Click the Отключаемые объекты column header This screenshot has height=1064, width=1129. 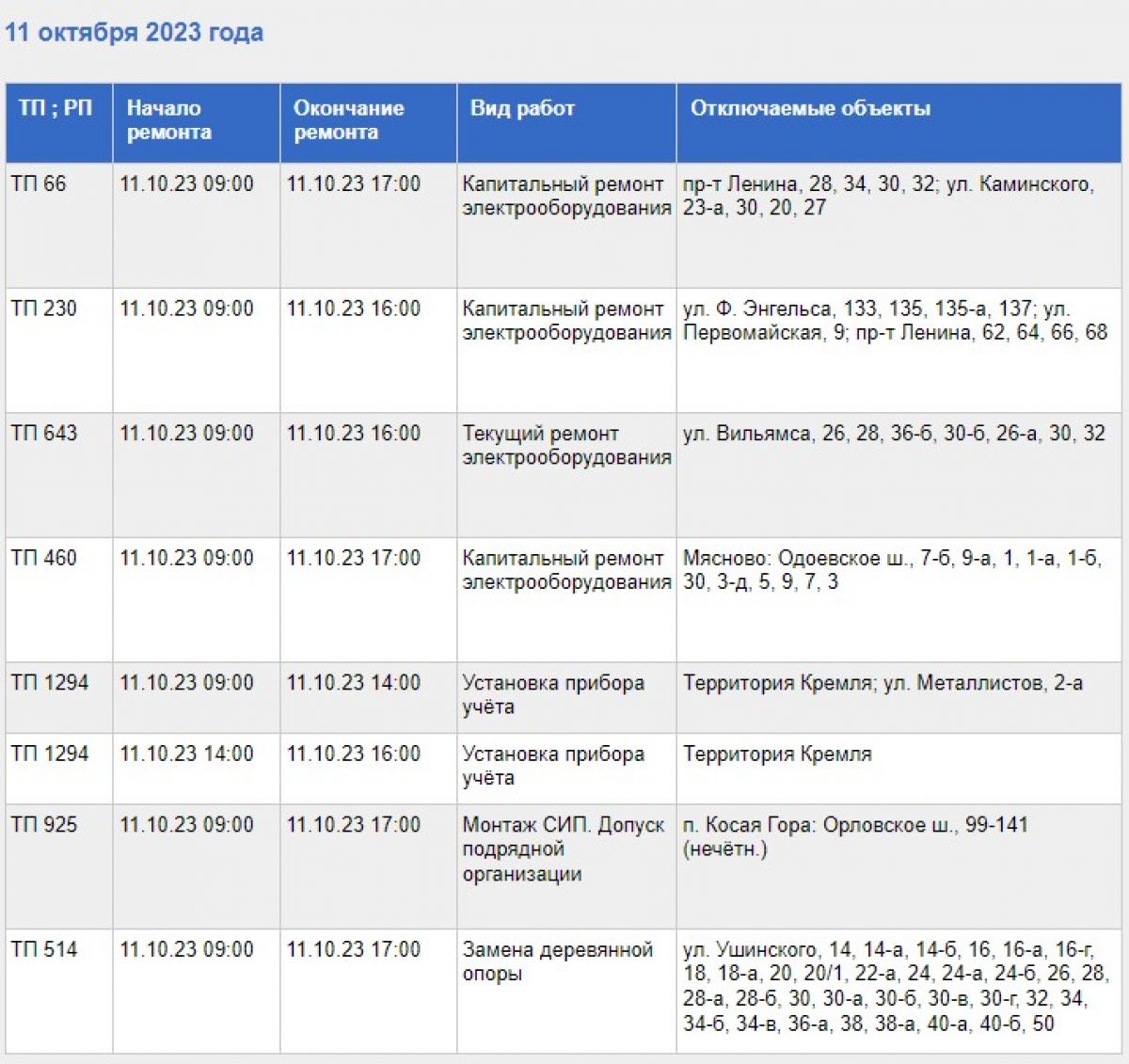[x=899, y=122]
